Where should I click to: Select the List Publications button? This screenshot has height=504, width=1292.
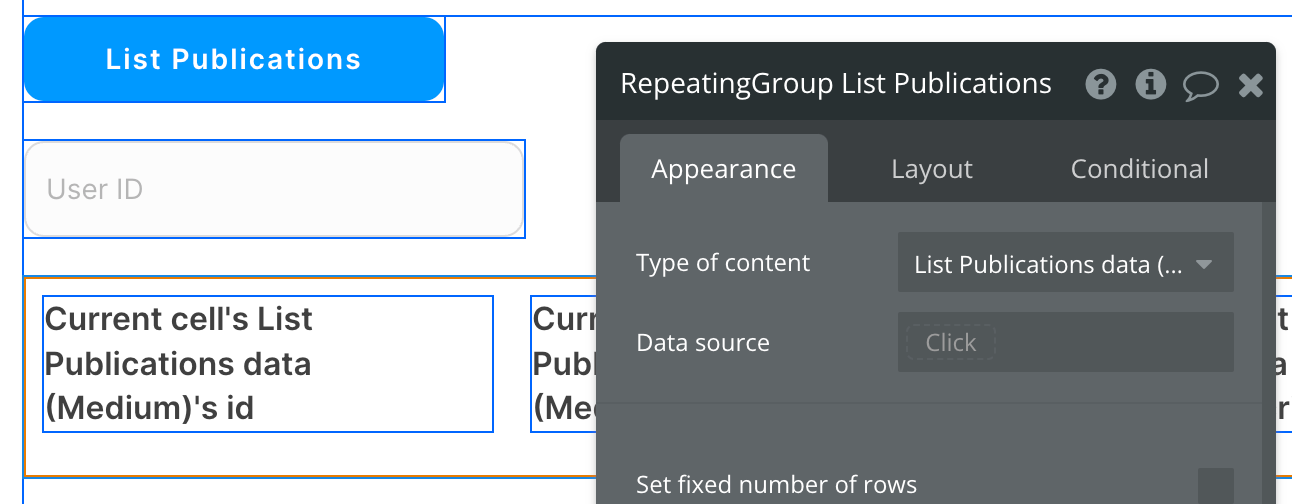234,60
